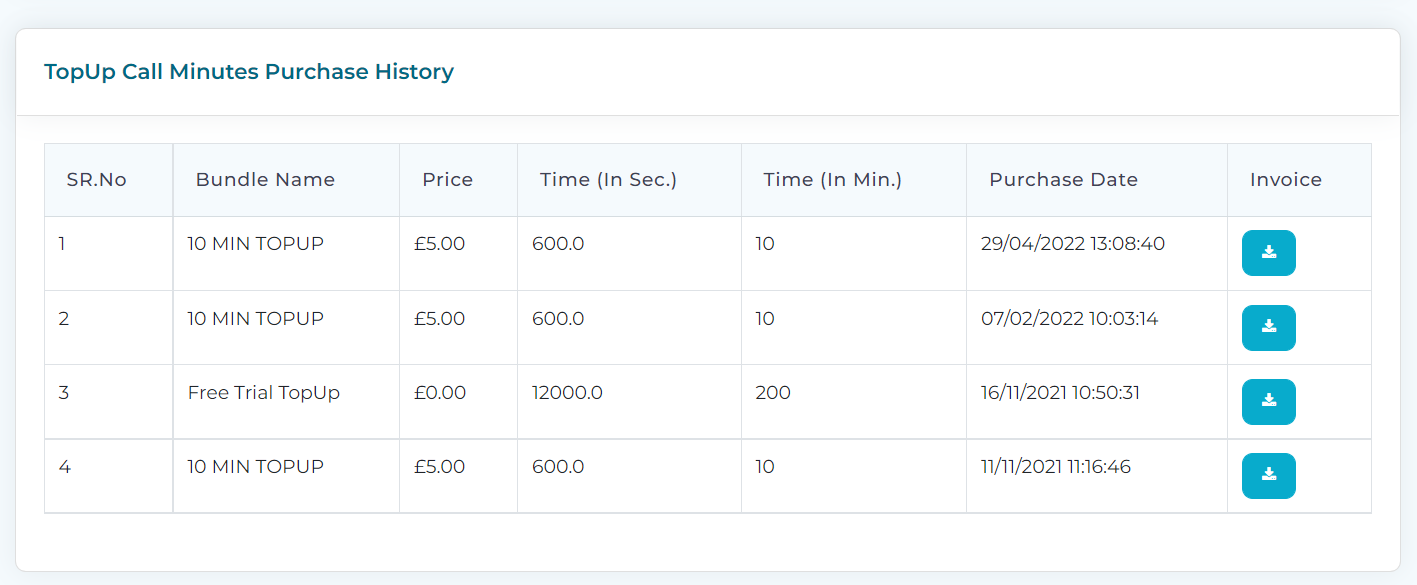Click the SR.No column header

[97, 180]
